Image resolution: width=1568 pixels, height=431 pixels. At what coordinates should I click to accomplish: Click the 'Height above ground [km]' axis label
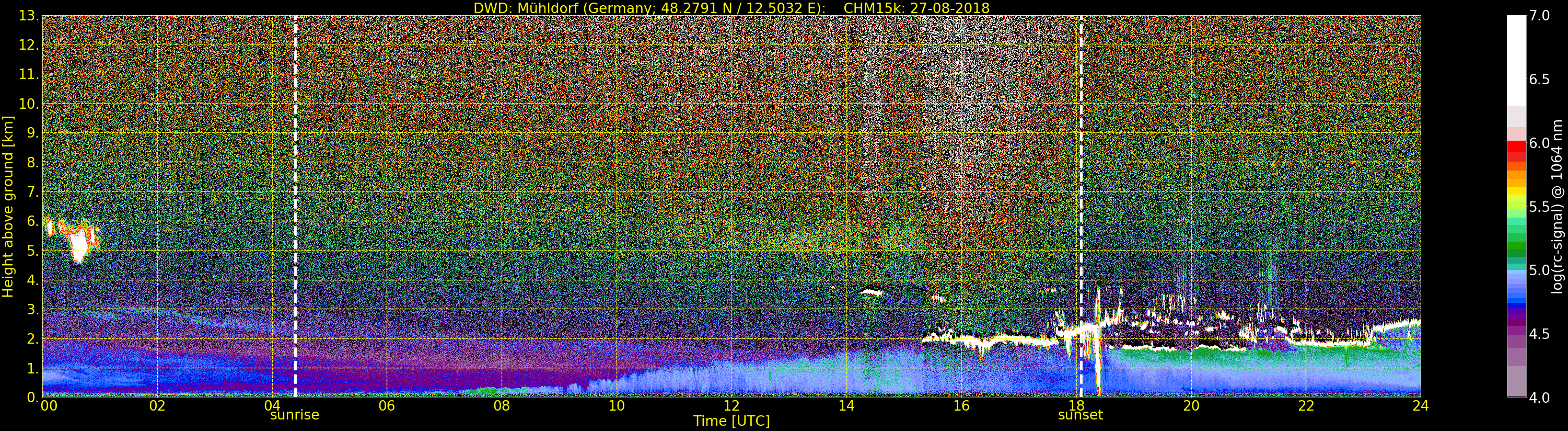(8, 207)
